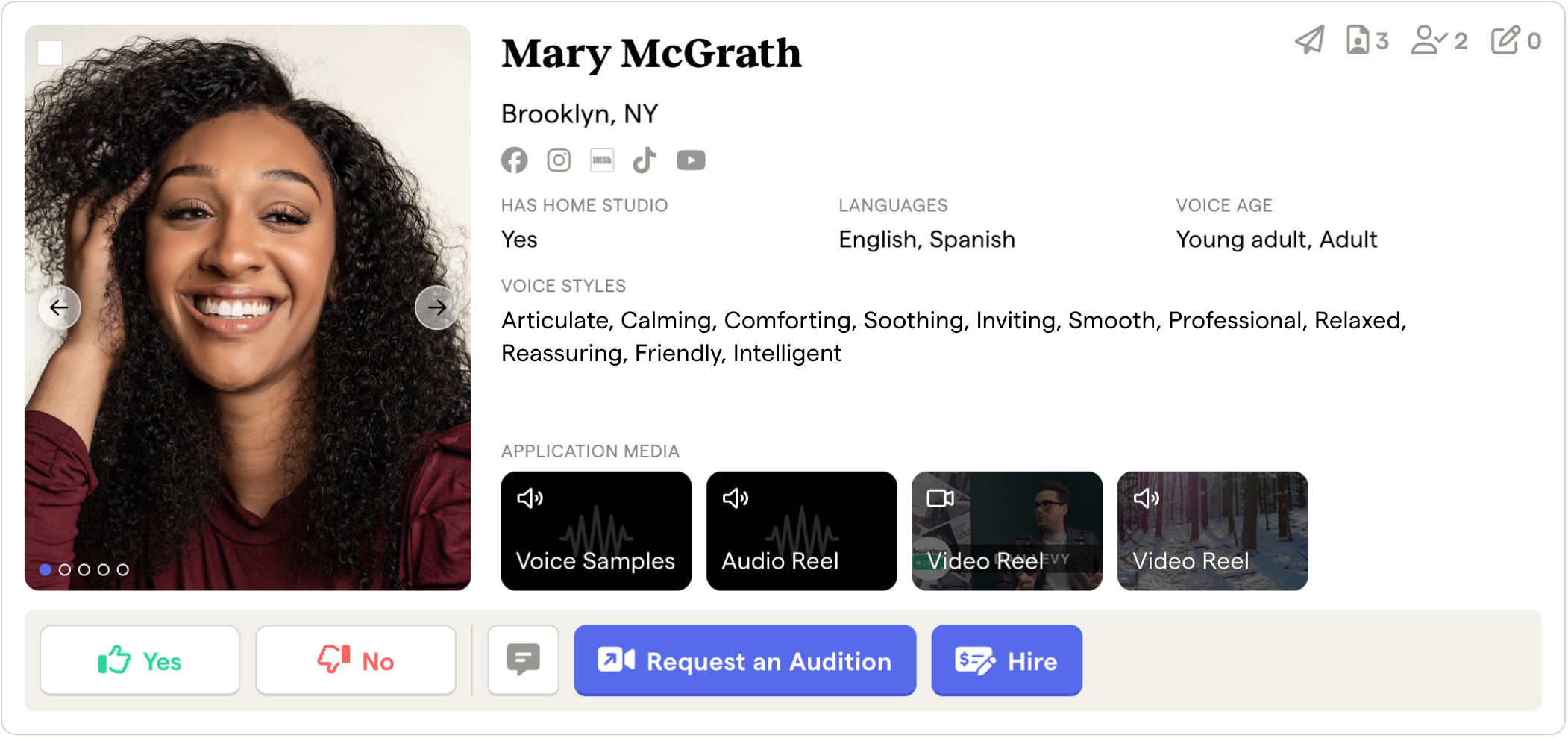Open the IMDb profile icon
This screenshot has width=1568, height=738.
pos(602,160)
